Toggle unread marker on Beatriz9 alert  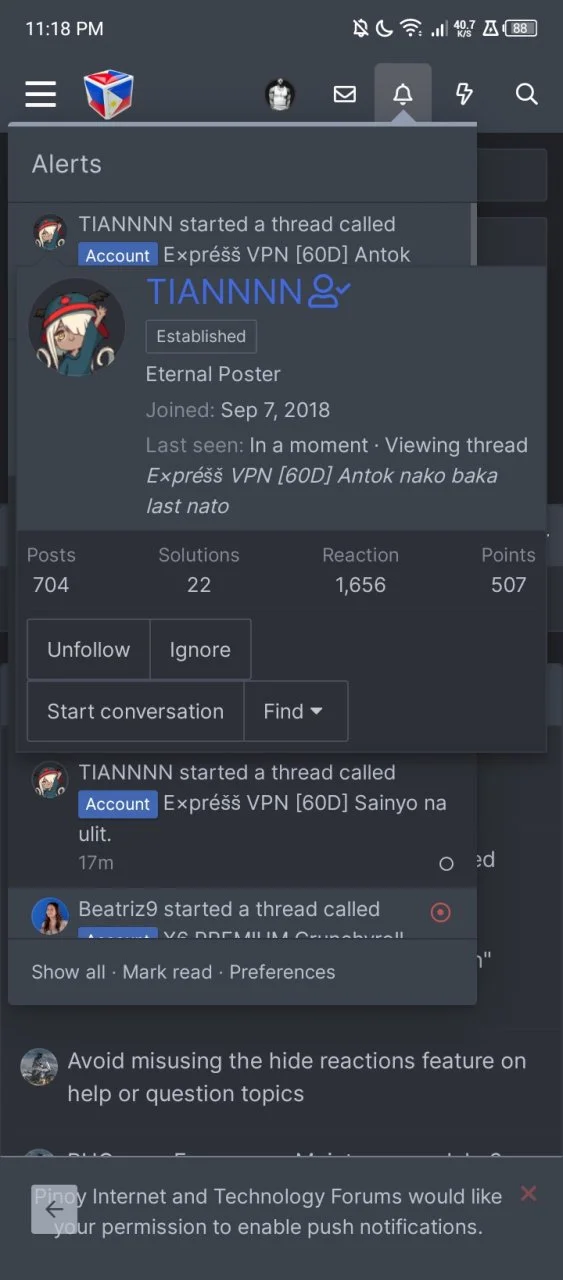[x=440, y=912]
